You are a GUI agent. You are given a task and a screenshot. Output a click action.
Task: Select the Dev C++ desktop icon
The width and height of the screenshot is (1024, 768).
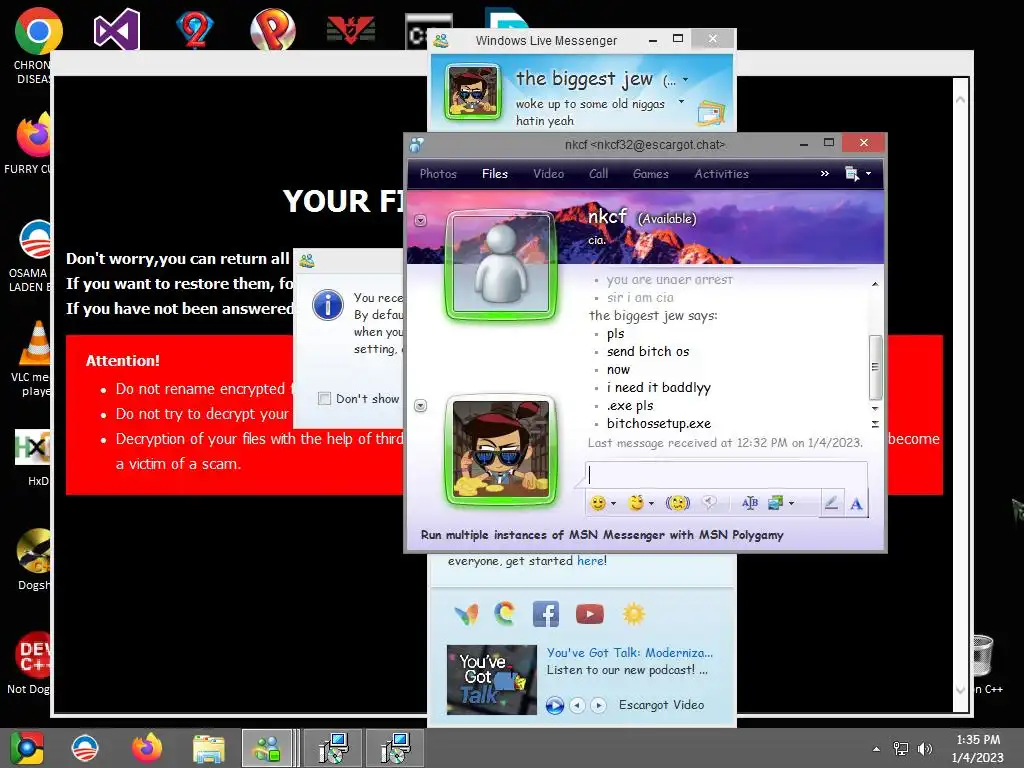coord(33,656)
